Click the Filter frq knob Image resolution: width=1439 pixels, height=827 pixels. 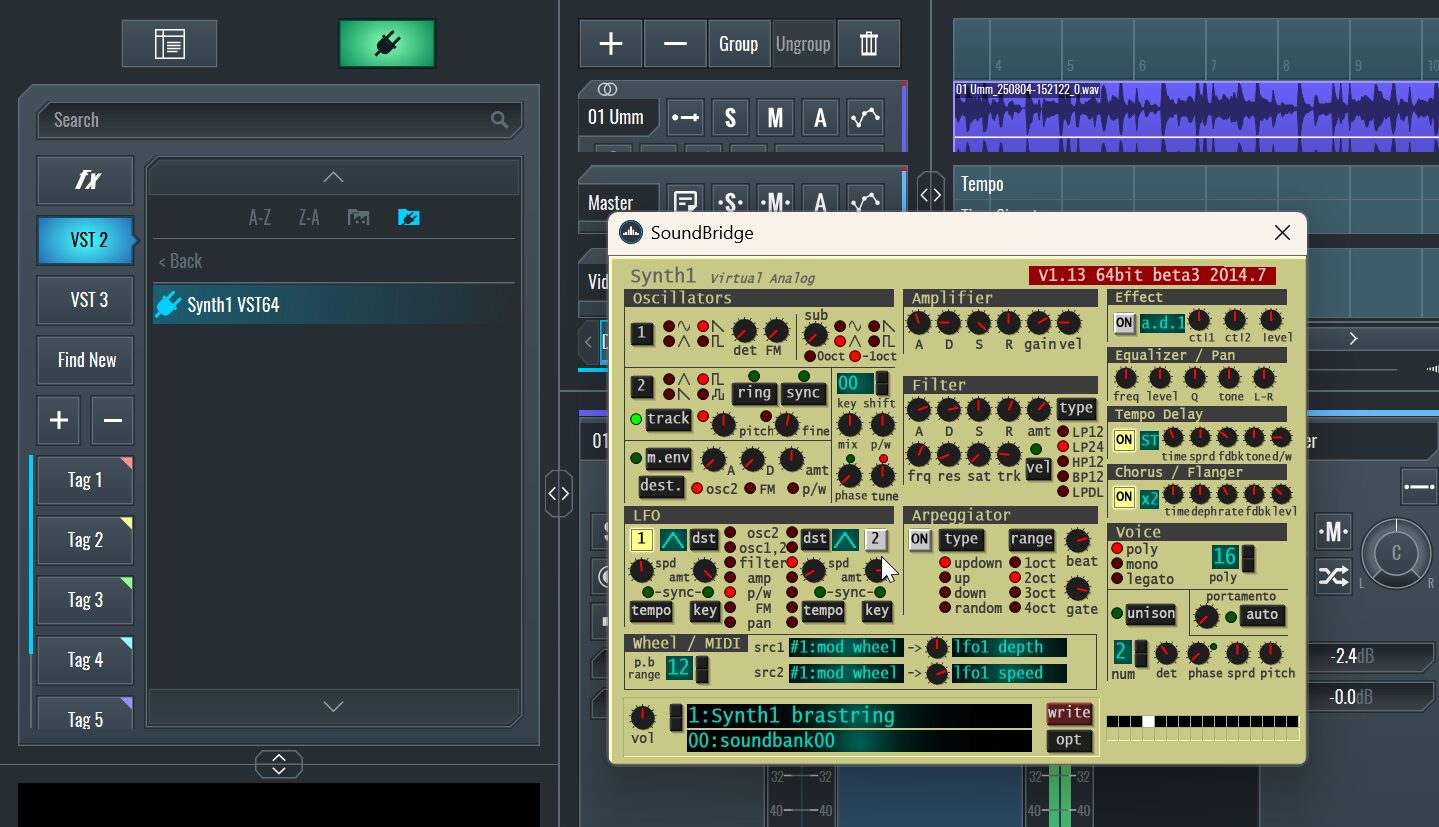pyautogui.click(x=918, y=455)
